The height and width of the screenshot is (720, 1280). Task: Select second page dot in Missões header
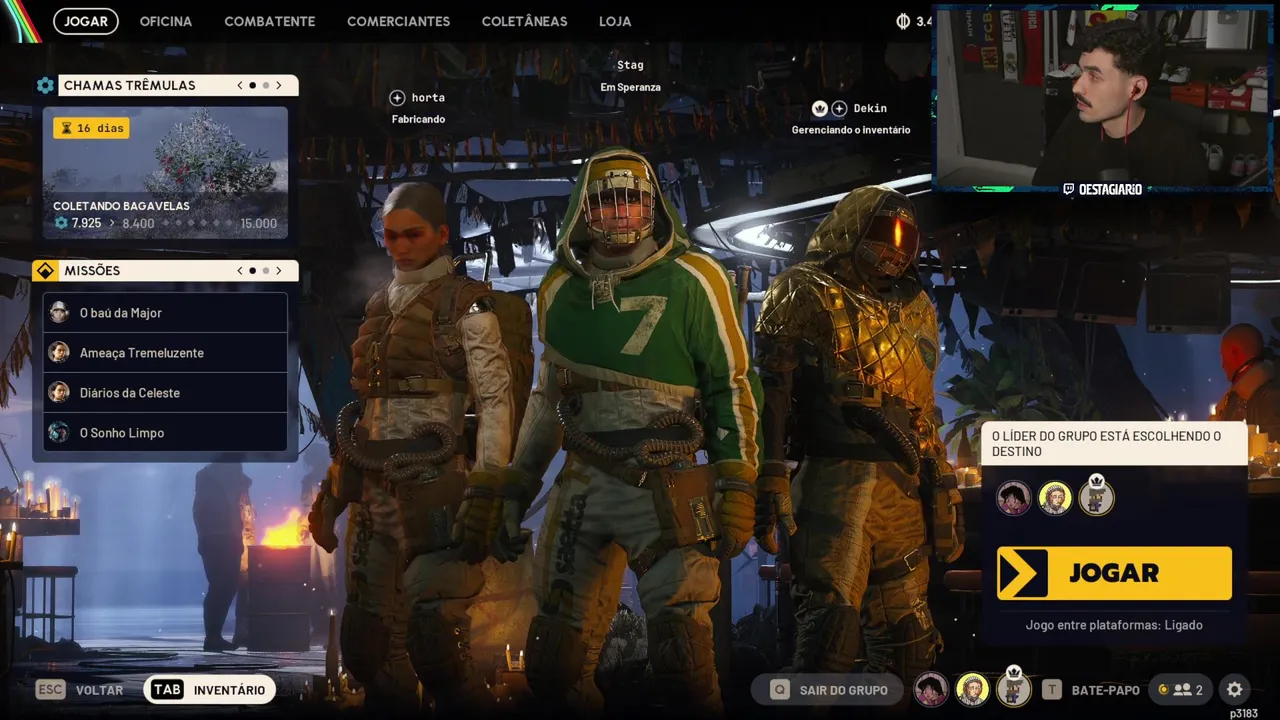pos(266,271)
